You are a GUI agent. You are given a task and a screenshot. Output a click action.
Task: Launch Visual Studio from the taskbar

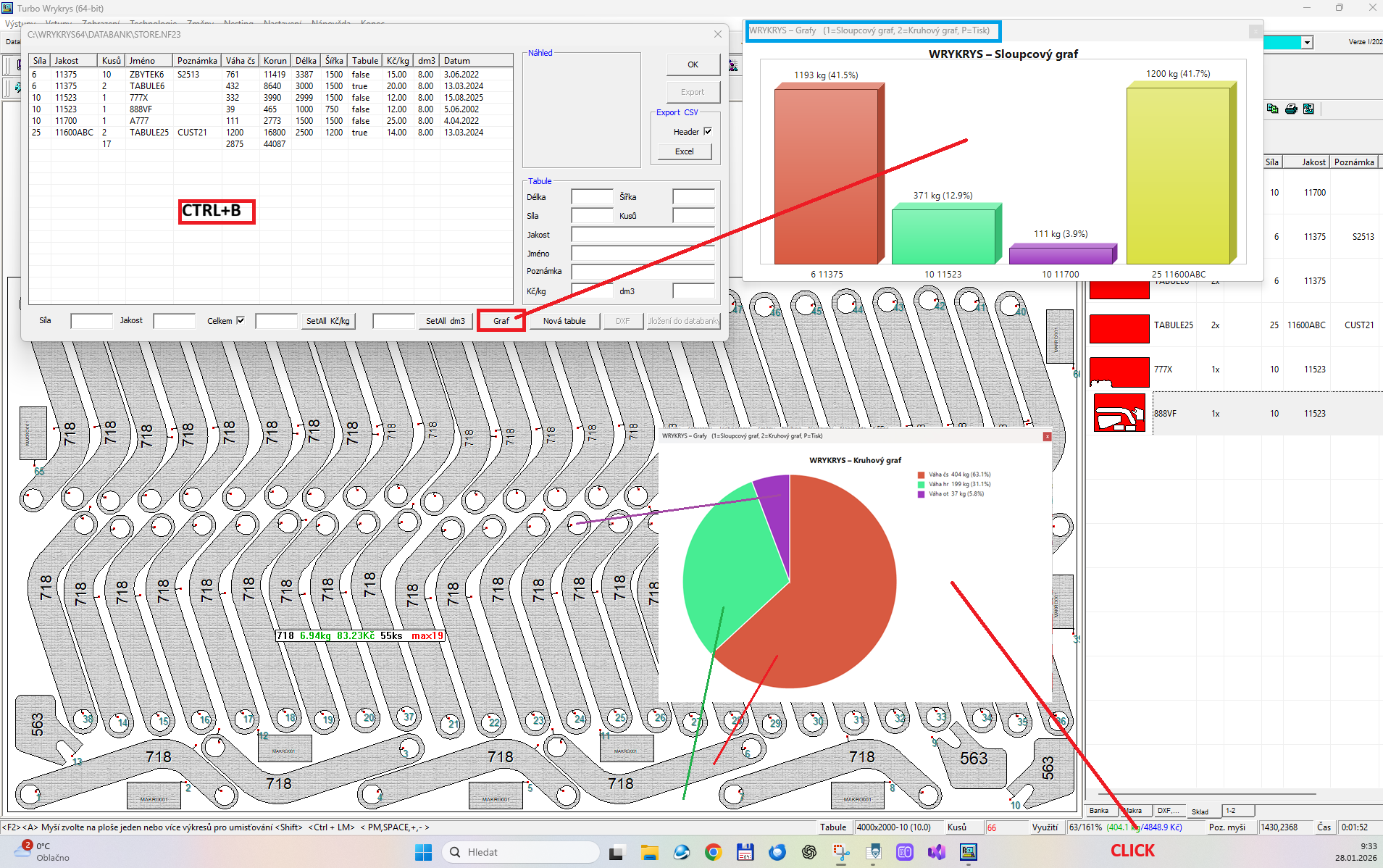point(936,852)
